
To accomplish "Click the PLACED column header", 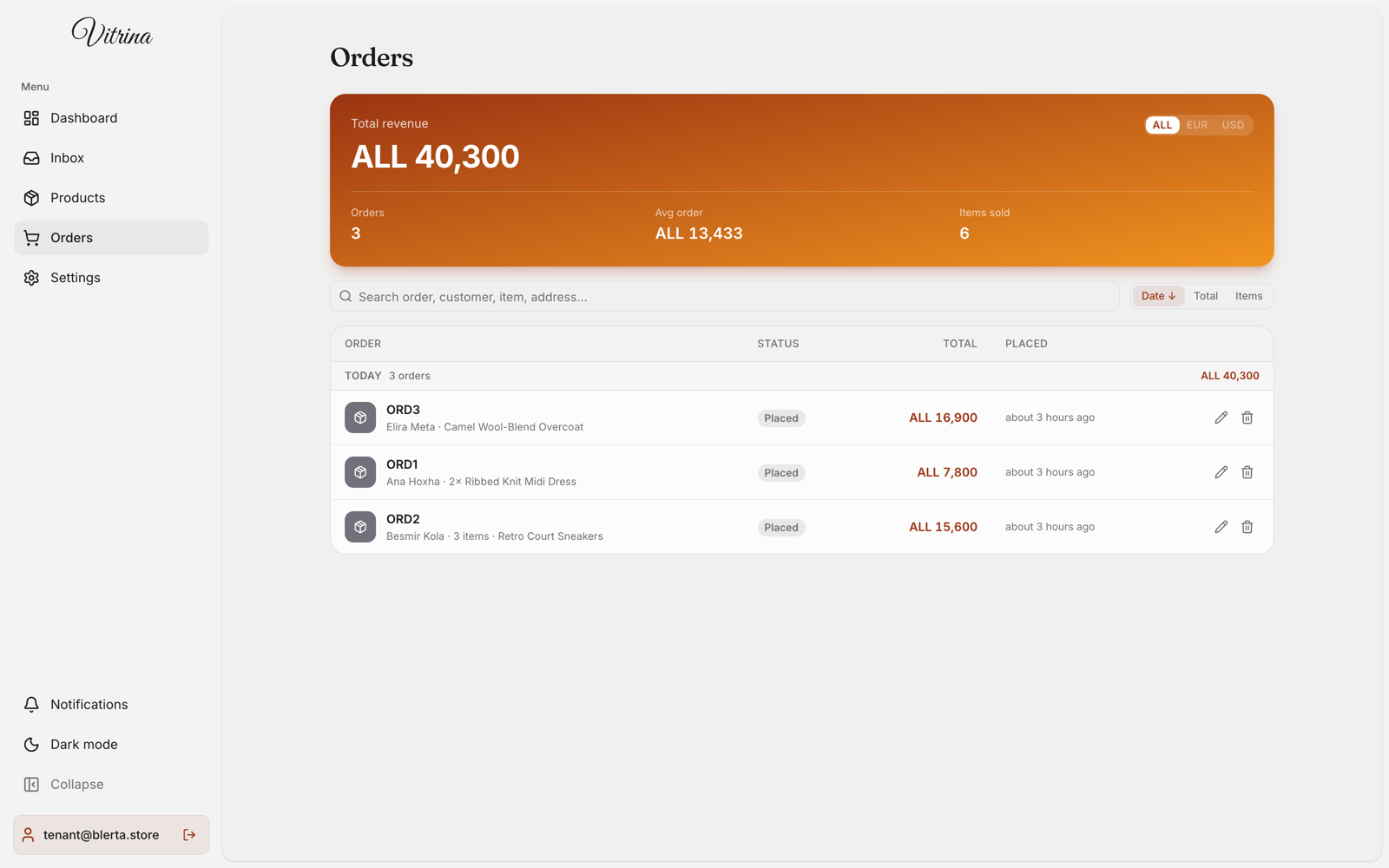I will 1026,344.
